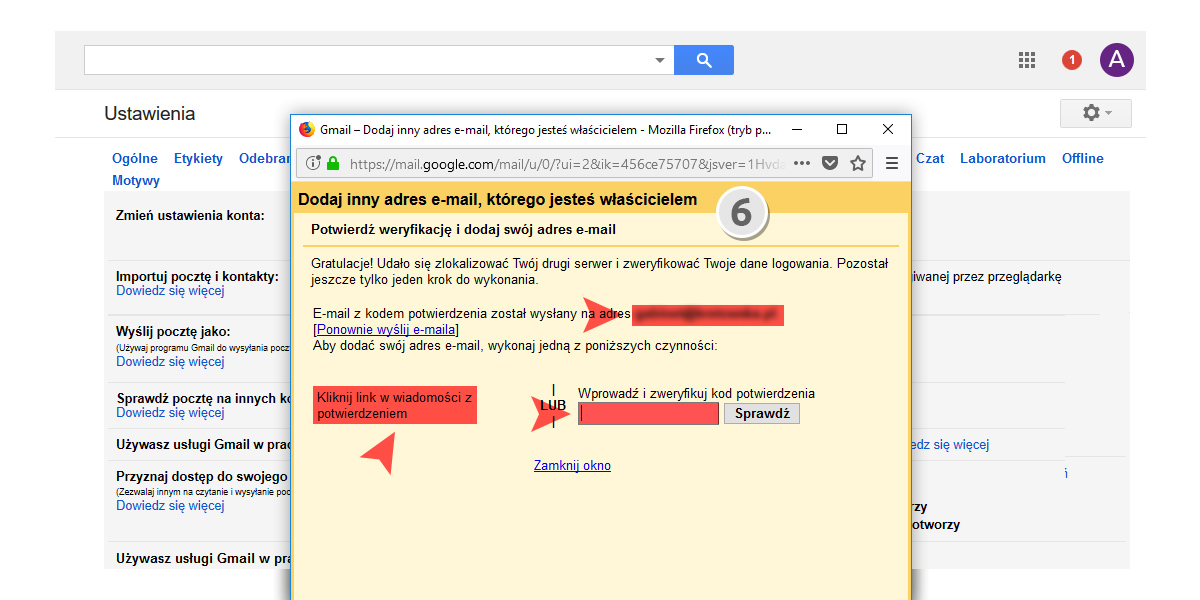Click the Ustawienia page heading
Image resolution: width=1200 pixels, height=600 pixels.
(x=150, y=114)
